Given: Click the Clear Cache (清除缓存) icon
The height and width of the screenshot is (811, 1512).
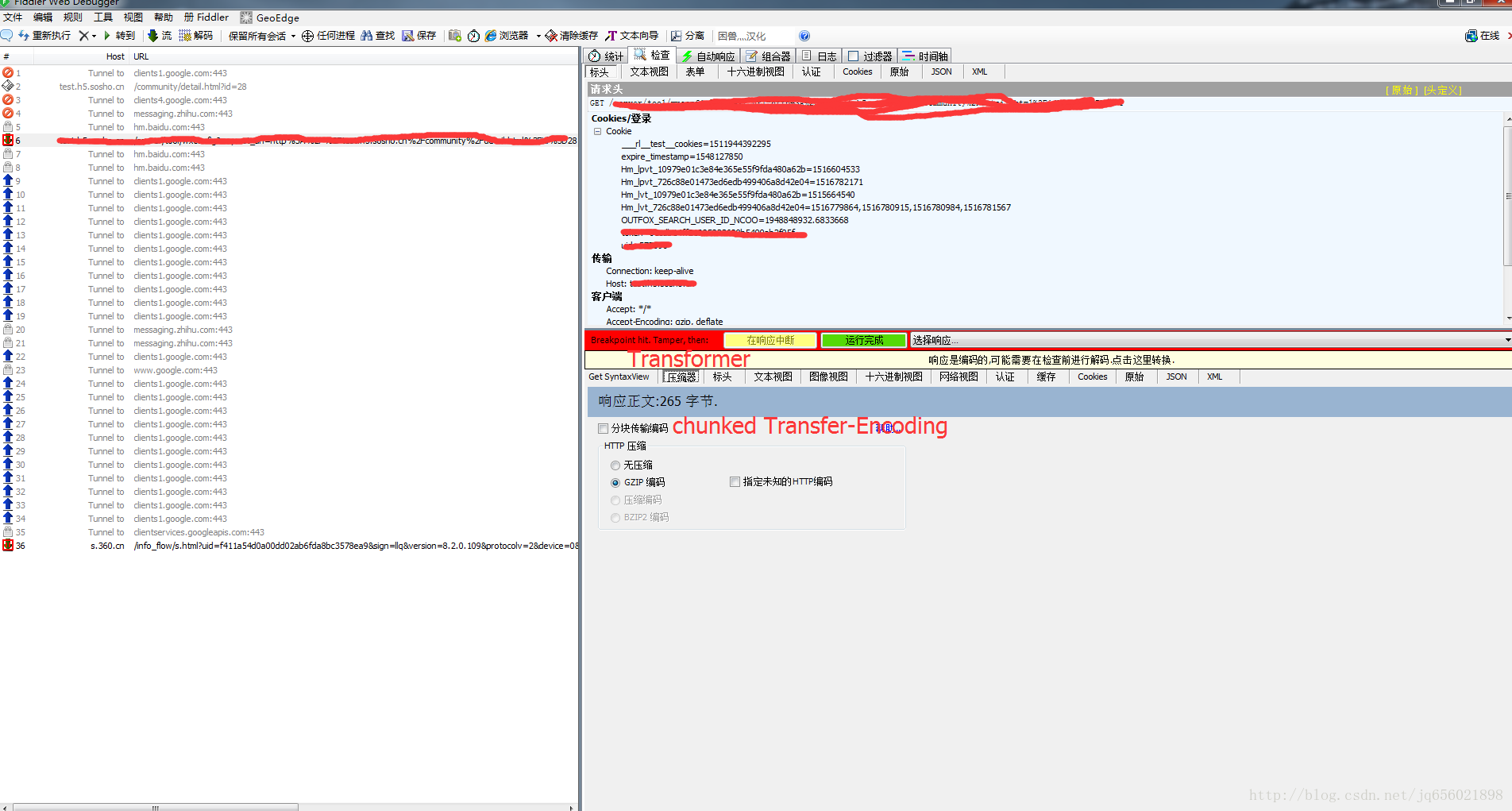Looking at the screenshot, I should (551, 36).
